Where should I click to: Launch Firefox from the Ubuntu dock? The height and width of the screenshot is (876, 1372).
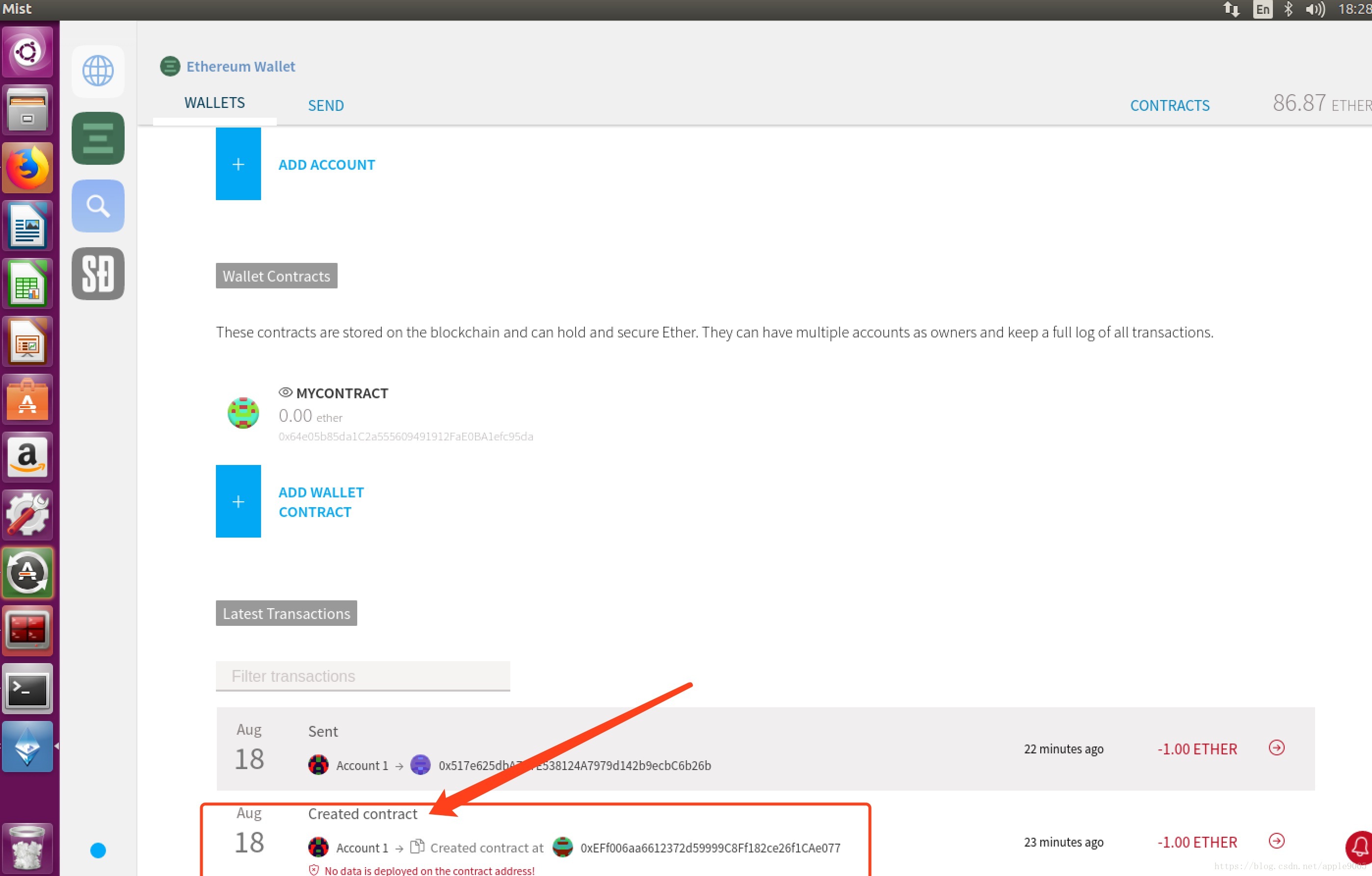tap(27, 168)
